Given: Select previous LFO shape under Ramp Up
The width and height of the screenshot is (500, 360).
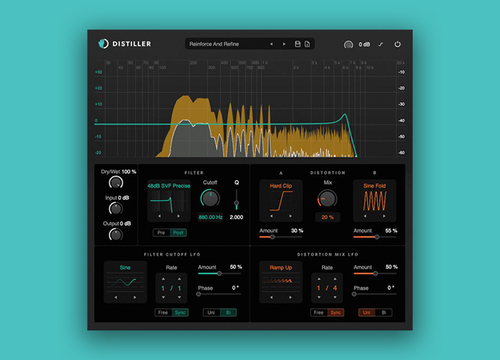Looking at the screenshot, I should pos(272,297).
